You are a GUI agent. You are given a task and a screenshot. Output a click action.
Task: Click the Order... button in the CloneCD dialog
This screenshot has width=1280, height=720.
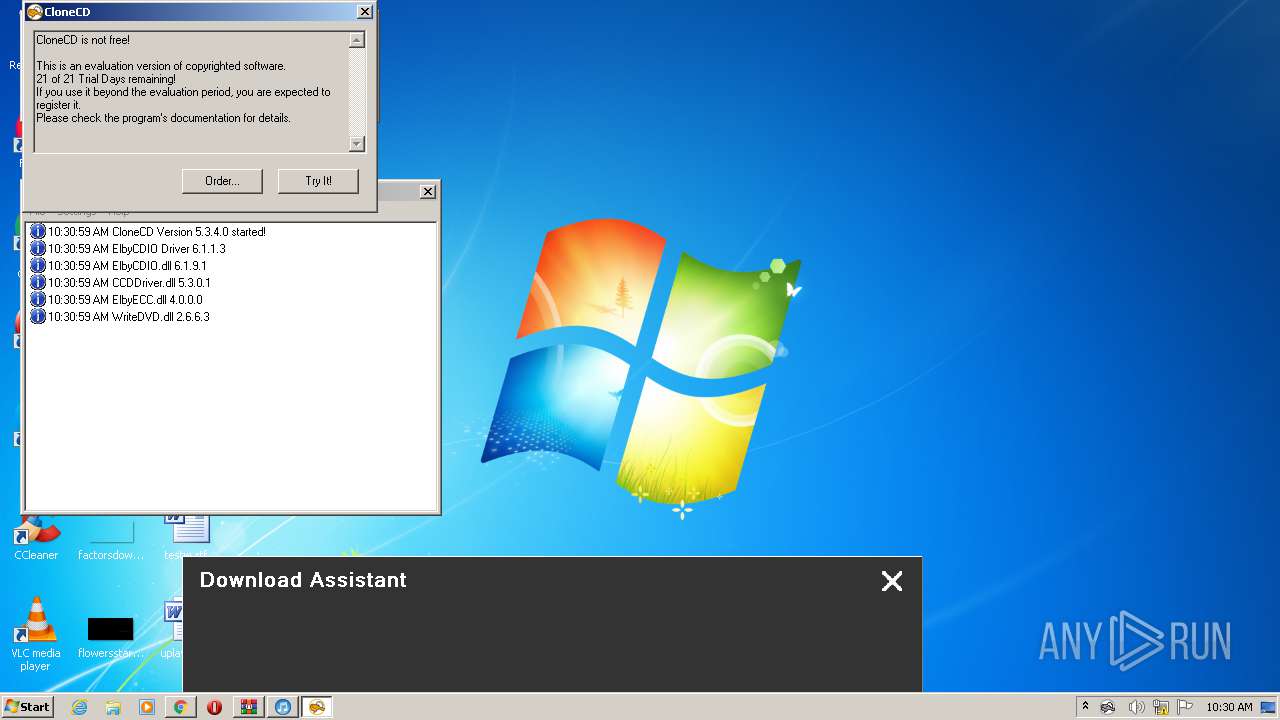coord(222,181)
